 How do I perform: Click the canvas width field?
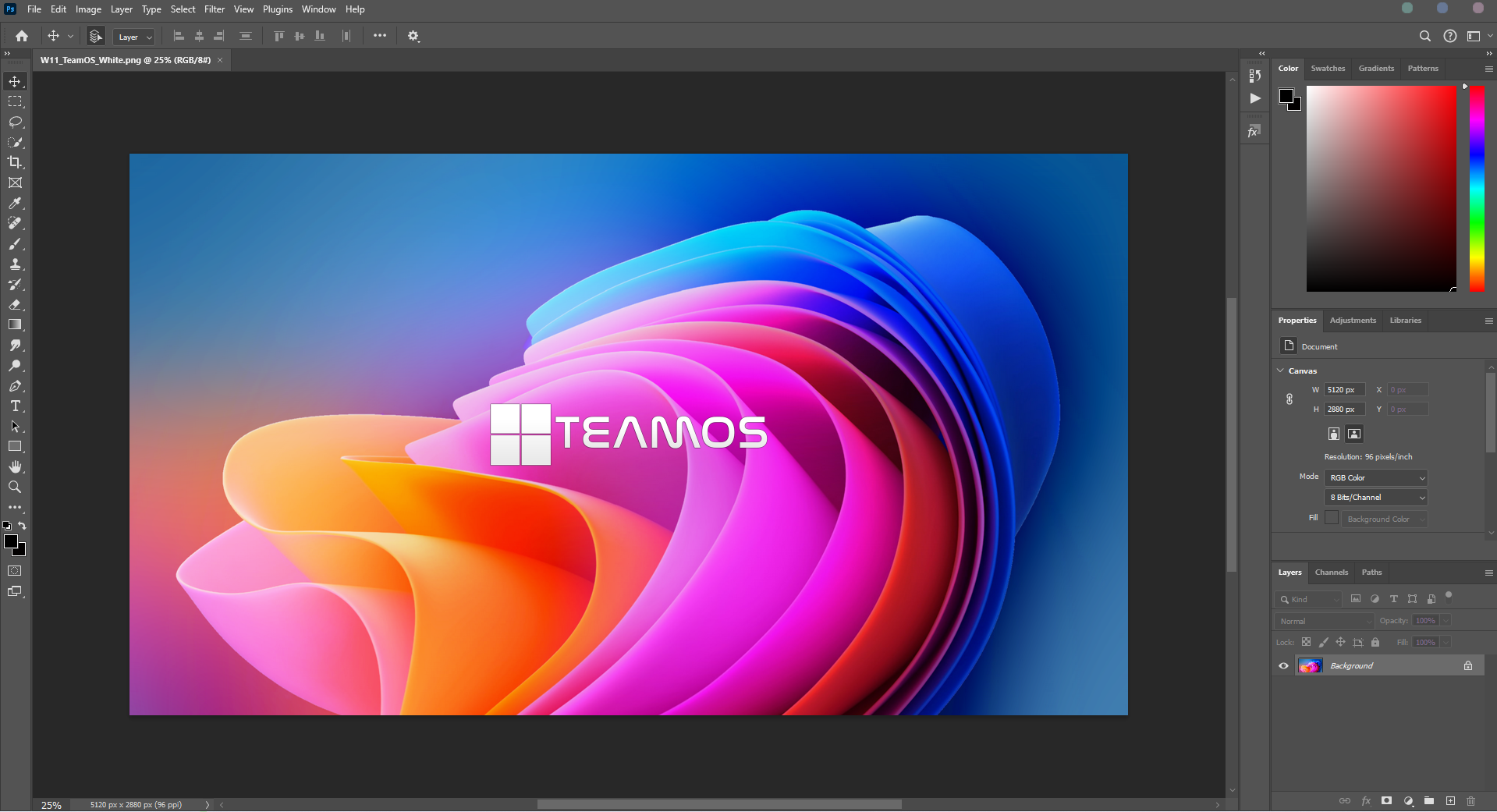[1344, 389]
